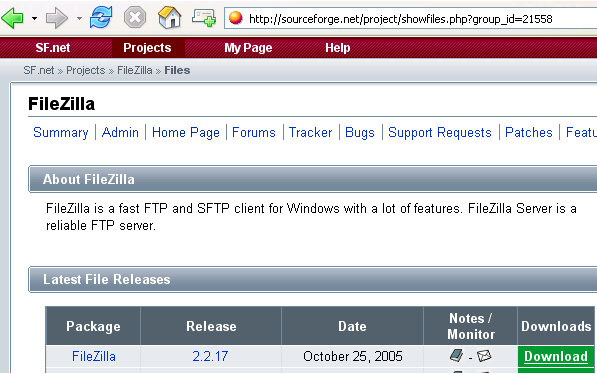Click Projects in the breadcrumb trail
Screen dimensions: 597x374
[x=86, y=70]
